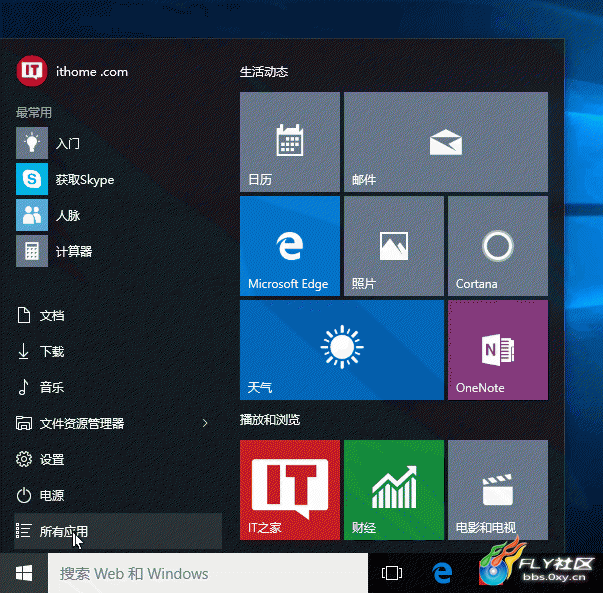Open the 财经 finance tile
The width and height of the screenshot is (603, 593).
[x=394, y=490]
